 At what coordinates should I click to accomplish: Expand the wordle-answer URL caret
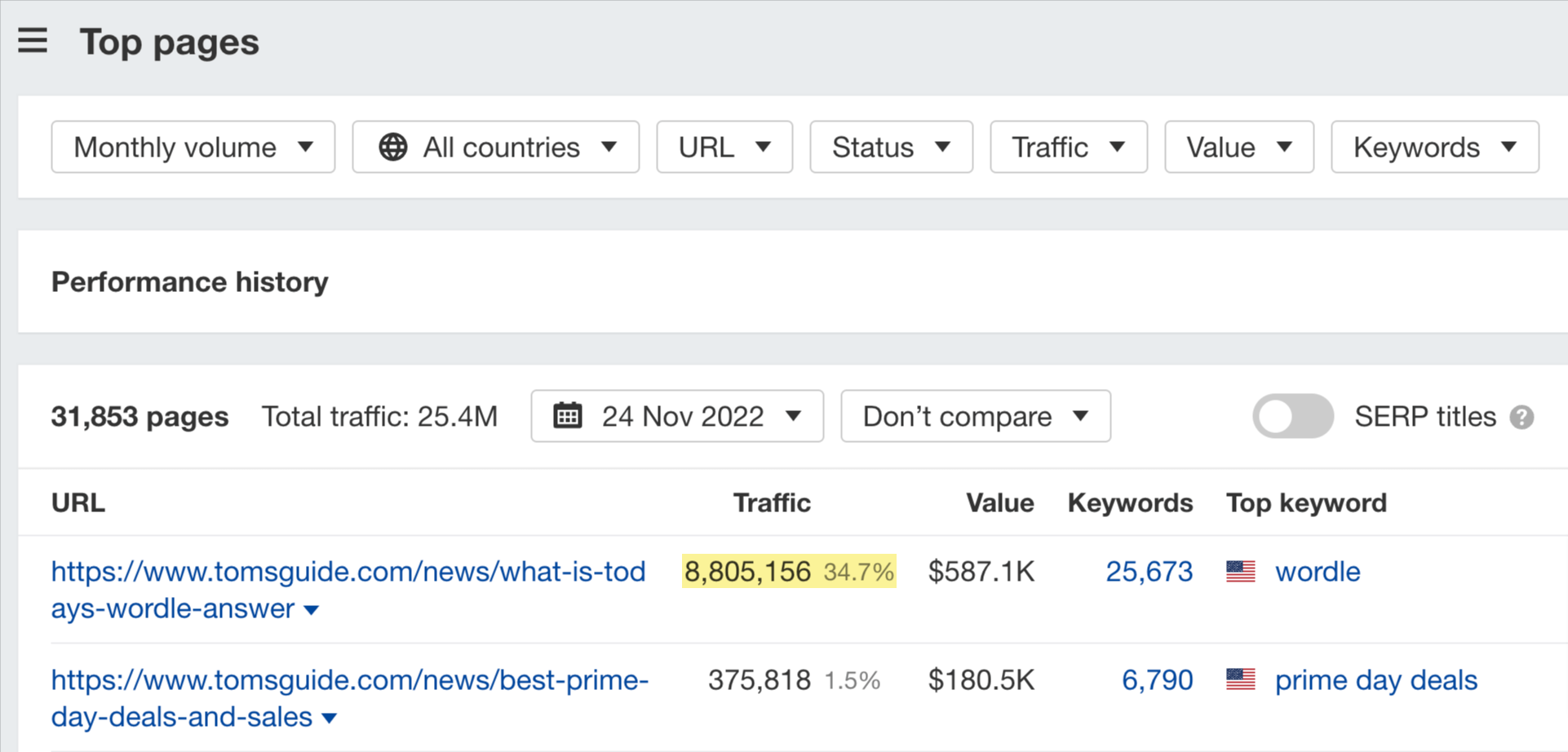pyautogui.click(x=312, y=609)
